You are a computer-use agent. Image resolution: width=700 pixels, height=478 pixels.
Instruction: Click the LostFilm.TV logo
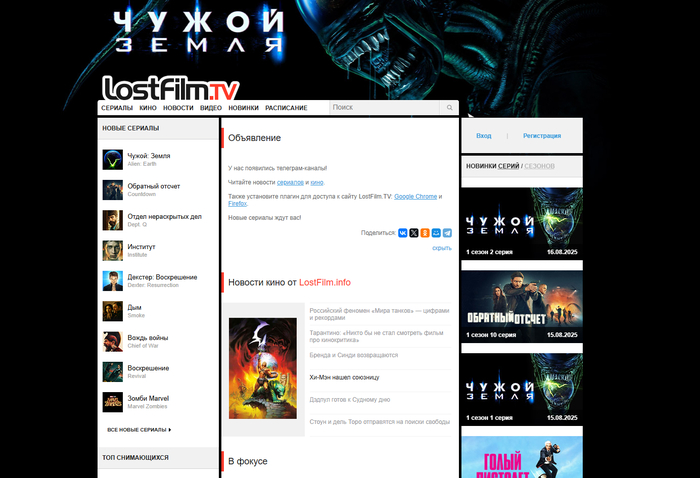[170, 88]
